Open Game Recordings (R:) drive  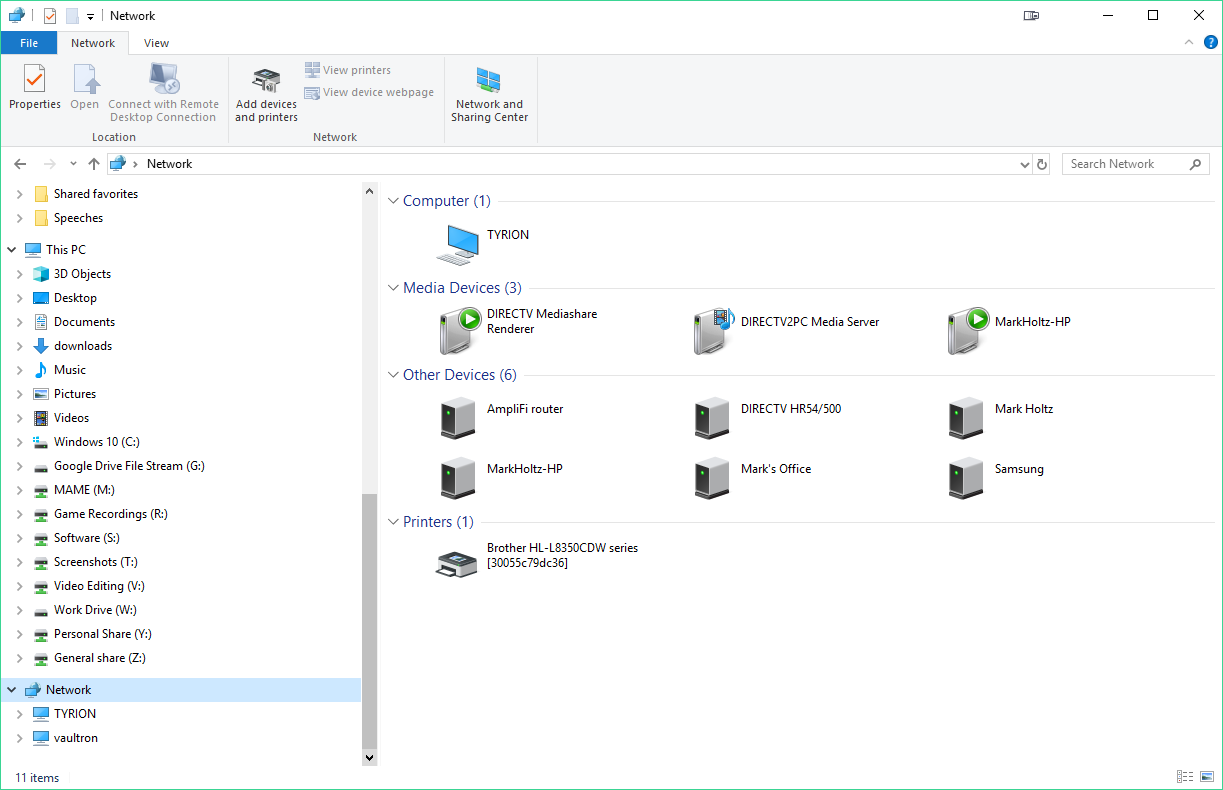click(110, 514)
